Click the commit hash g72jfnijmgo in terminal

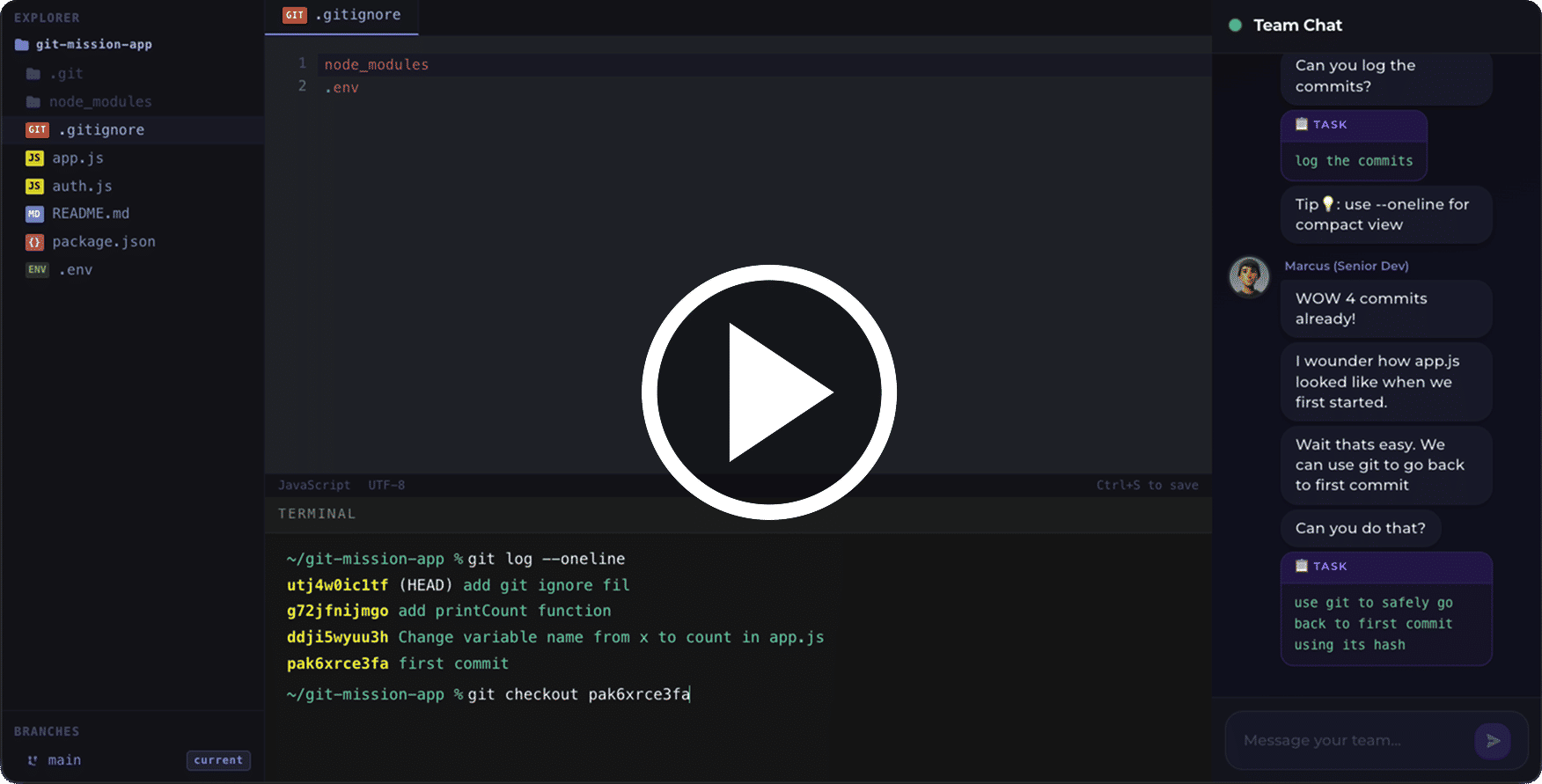[337, 611]
